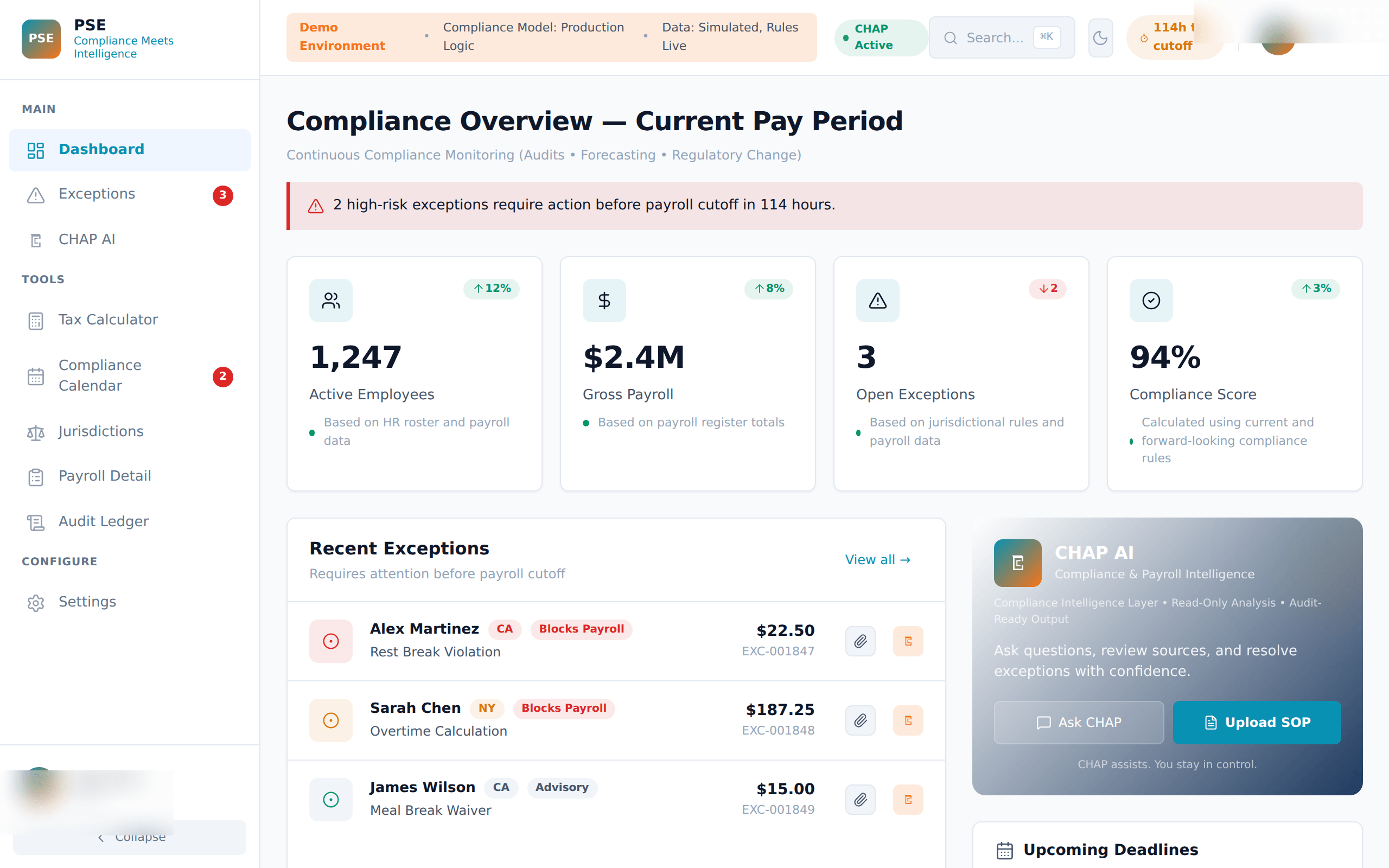Click the paperclip icon on Alex Martinez's exception
Viewport: 1389px width, 868px height.
pos(860,641)
